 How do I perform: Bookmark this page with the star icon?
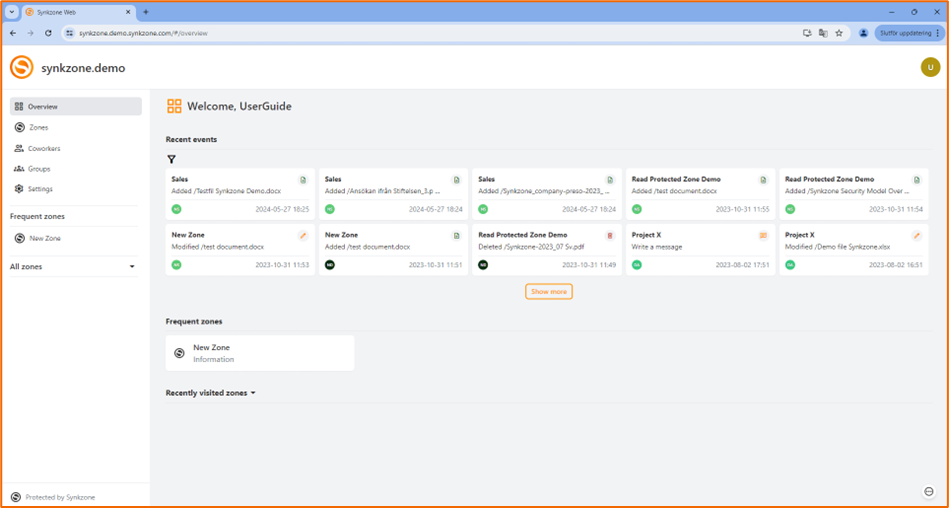(x=839, y=33)
